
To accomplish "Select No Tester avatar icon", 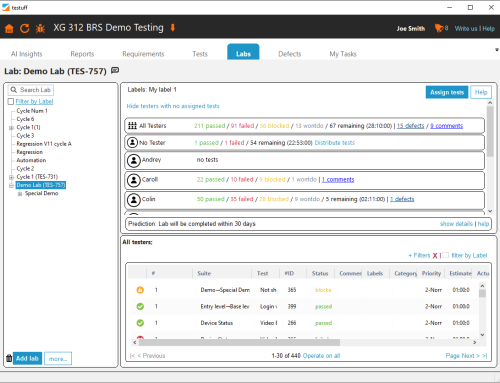I will (x=132, y=143).
